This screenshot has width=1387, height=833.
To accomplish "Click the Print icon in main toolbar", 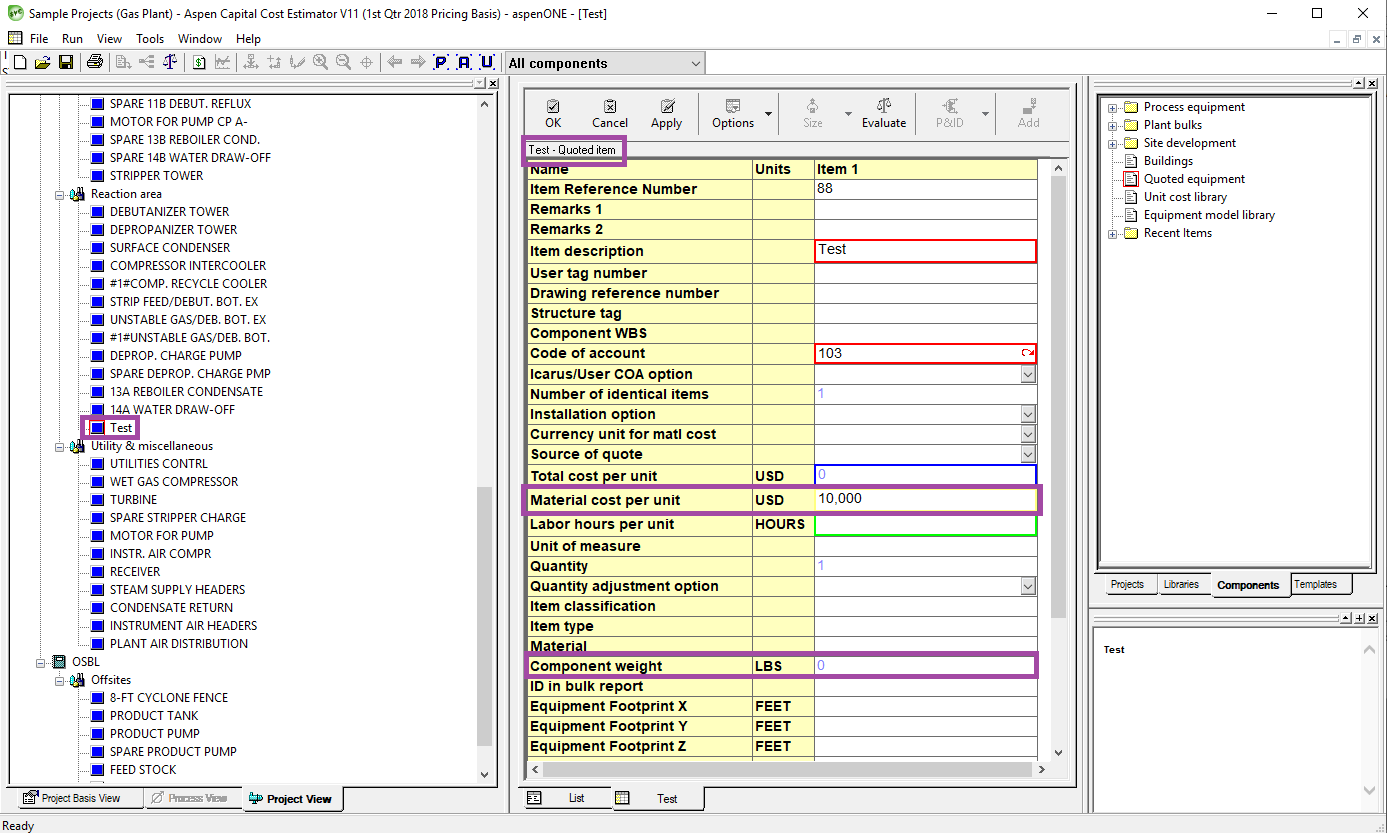I will click(94, 63).
